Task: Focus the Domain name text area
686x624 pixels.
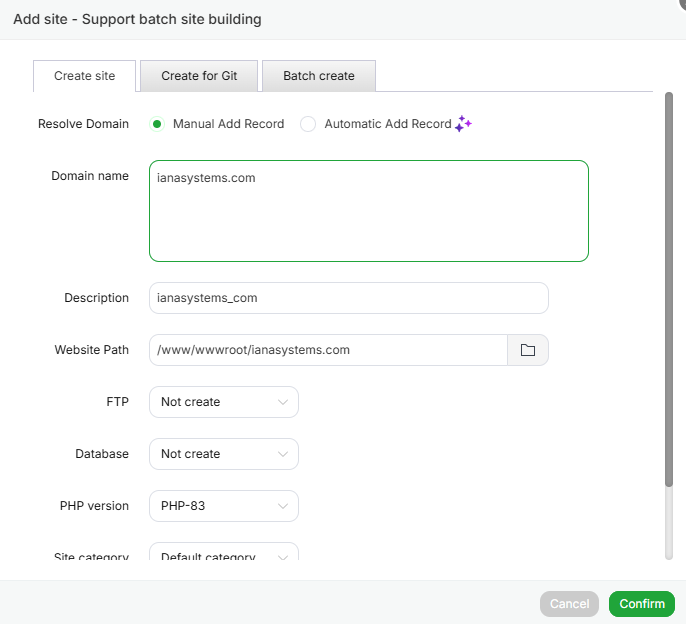Action: (x=368, y=211)
